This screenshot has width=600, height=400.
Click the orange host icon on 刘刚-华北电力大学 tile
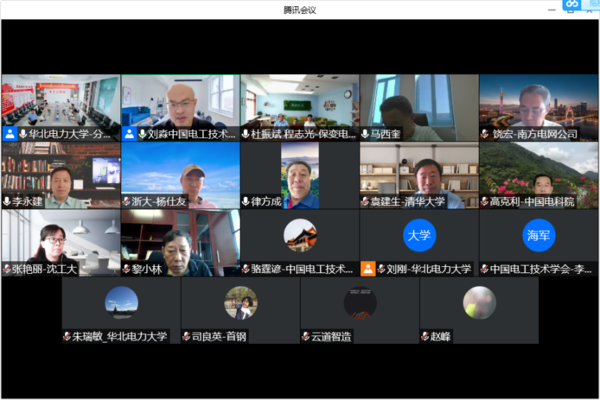[368, 269]
